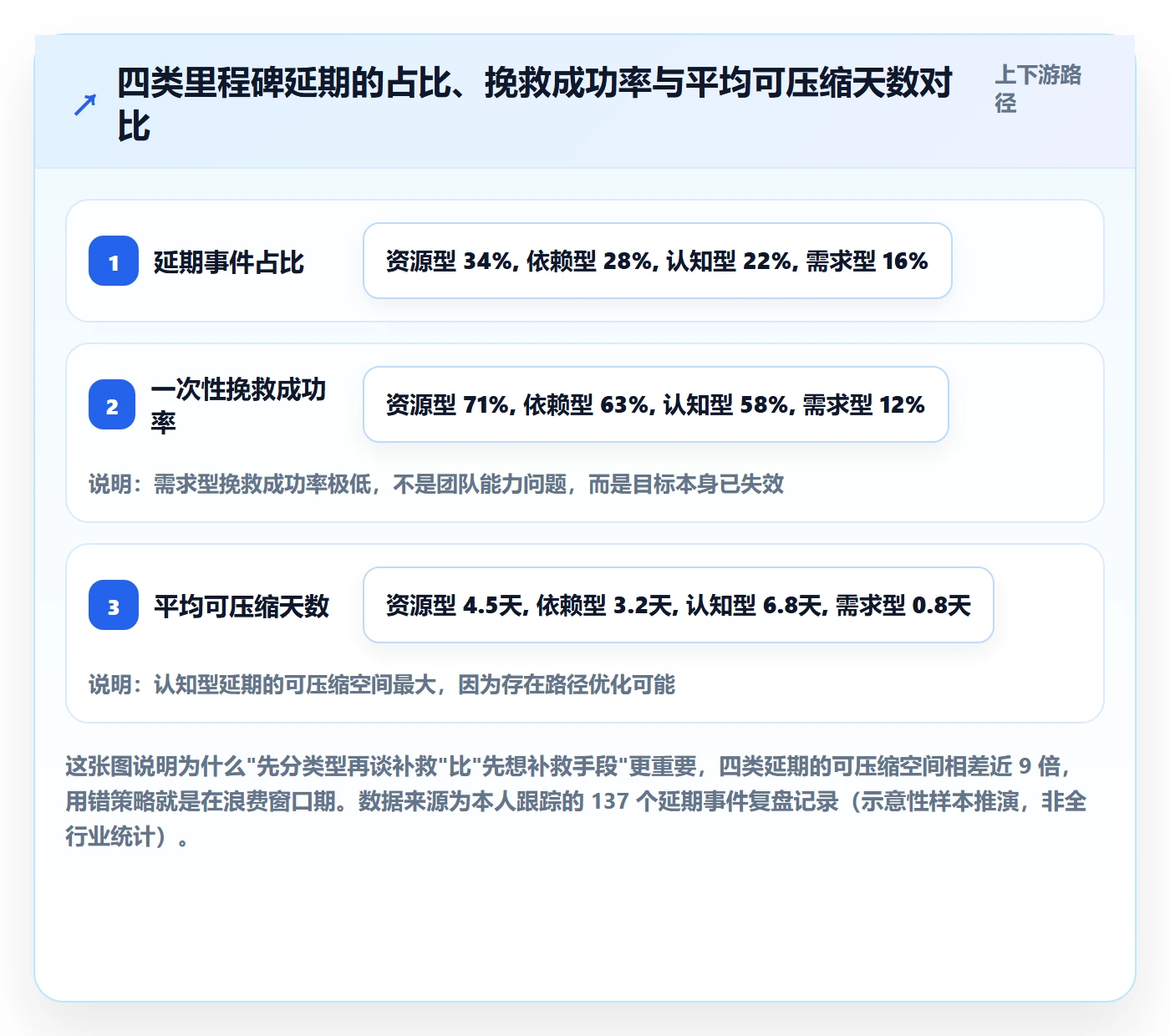This screenshot has height=1036, width=1170.
Task: Click the 资源型 34% data box
Action: point(658,261)
